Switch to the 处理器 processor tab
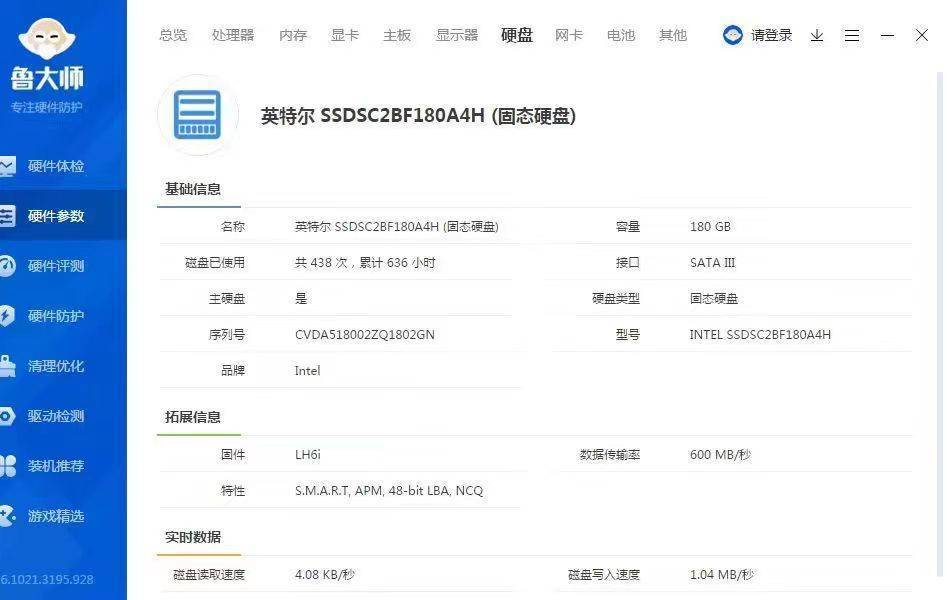947x600 pixels. point(233,35)
